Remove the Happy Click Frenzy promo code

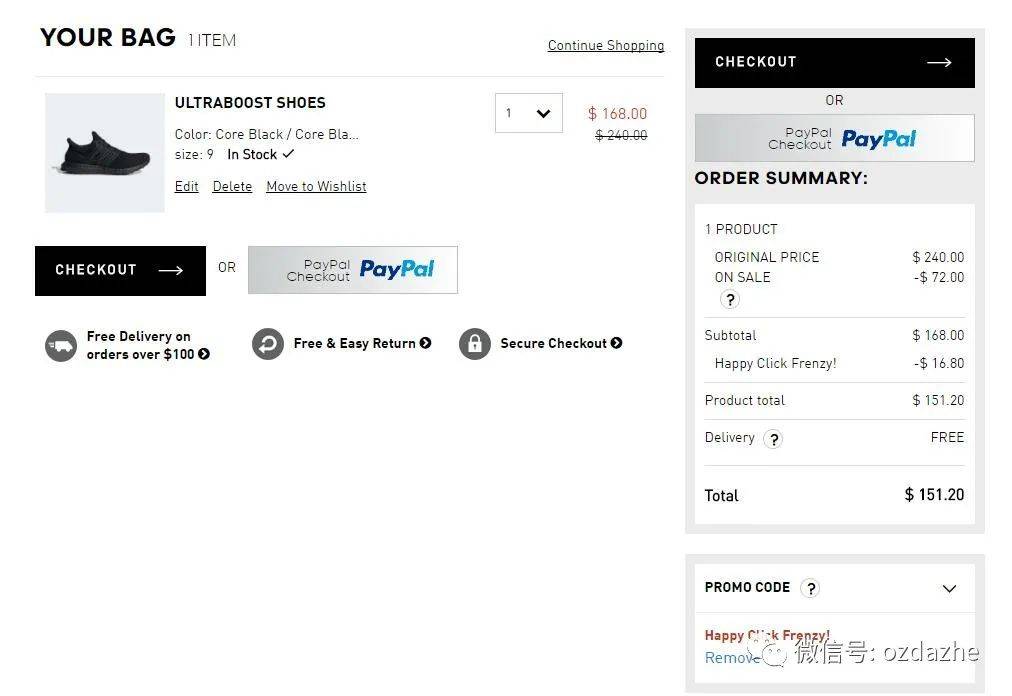[733, 657]
